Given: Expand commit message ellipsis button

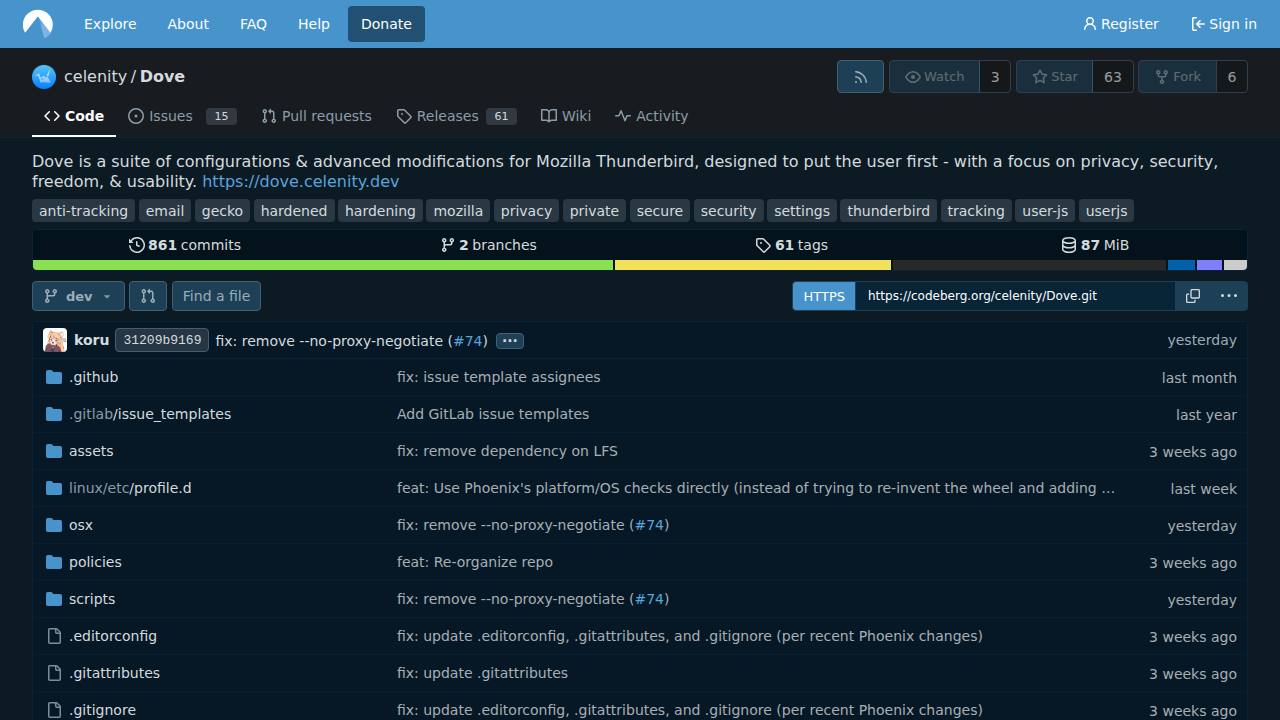Looking at the screenshot, I should (509, 341).
